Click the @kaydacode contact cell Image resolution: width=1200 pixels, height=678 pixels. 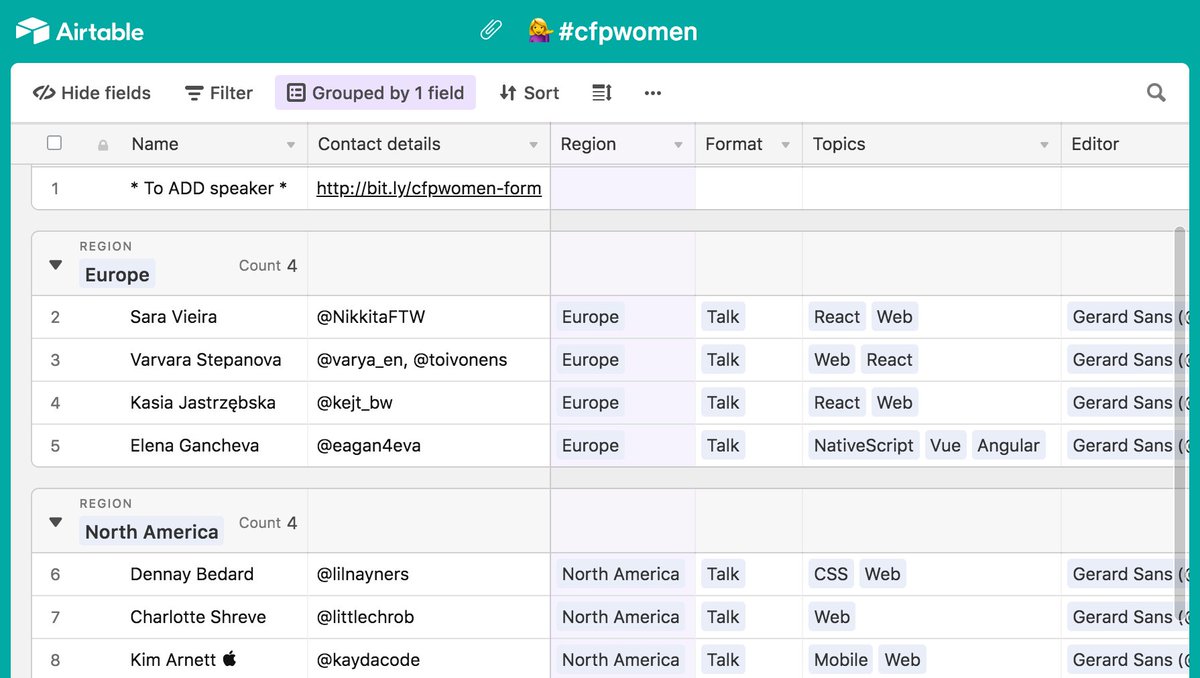[429, 660]
